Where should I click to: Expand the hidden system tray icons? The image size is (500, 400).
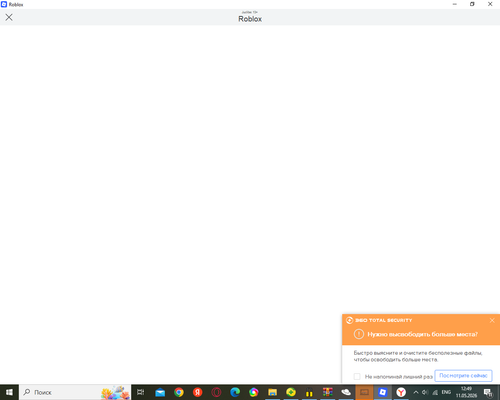tap(416, 392)
